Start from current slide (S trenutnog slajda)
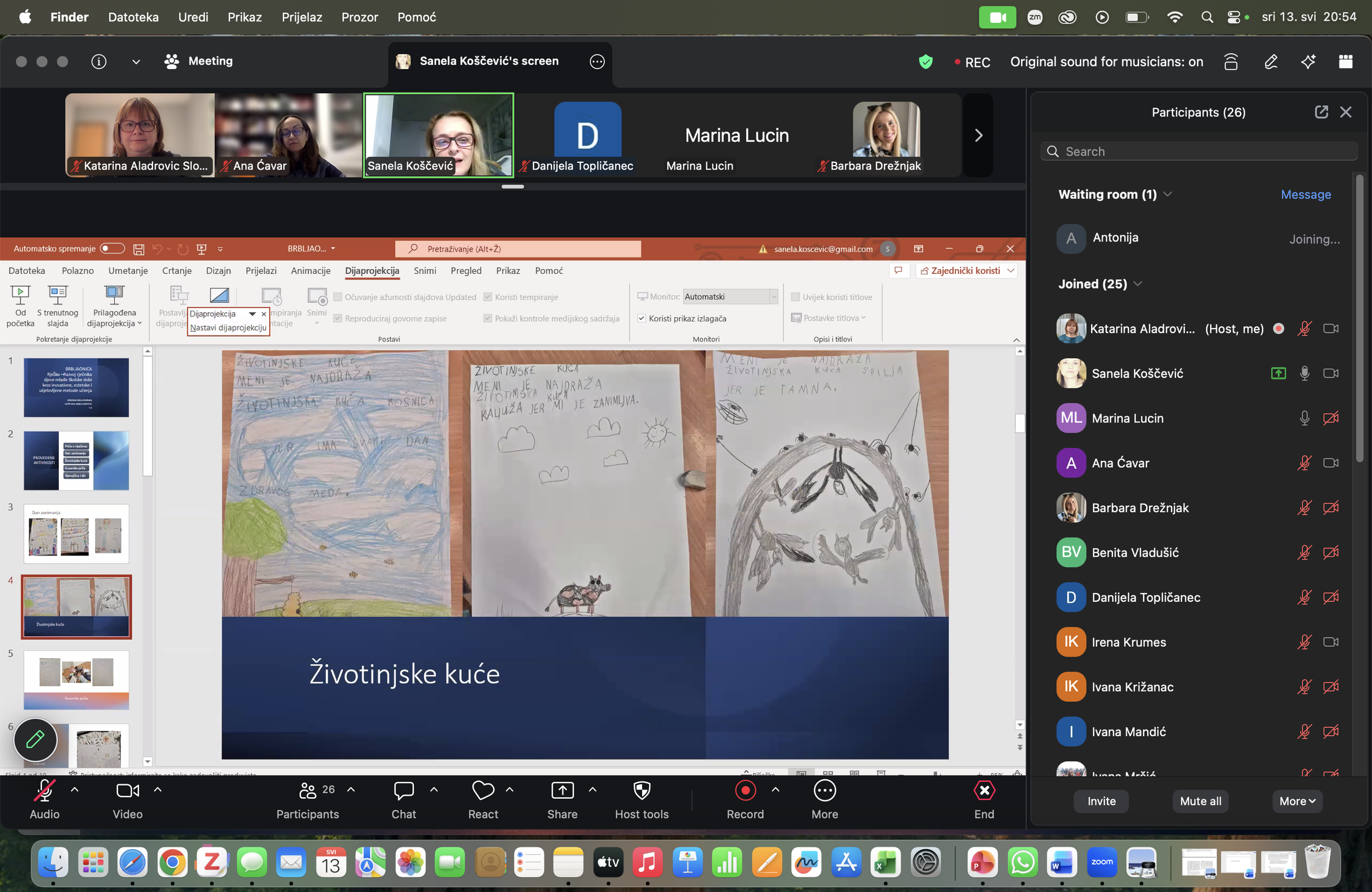 coord(58,307)
